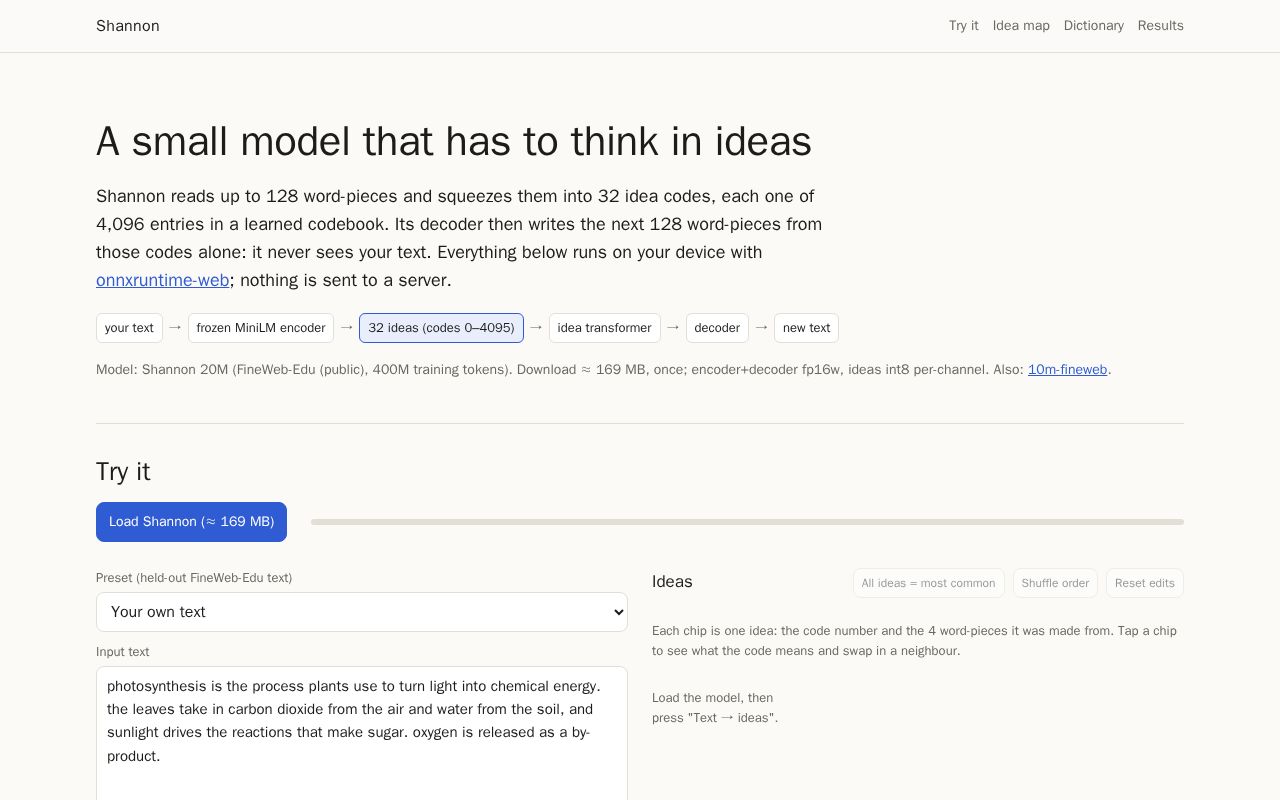Click the 'Ideas' panel heading
The image size is (1280, 800).
point(672,582)
